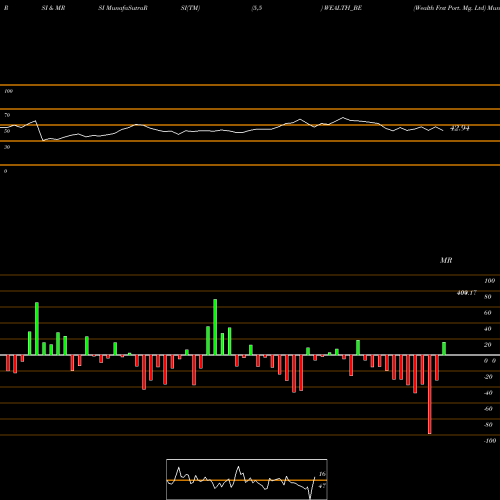
Task: Click the value 47 in mini chart
Action: (322, 486)
